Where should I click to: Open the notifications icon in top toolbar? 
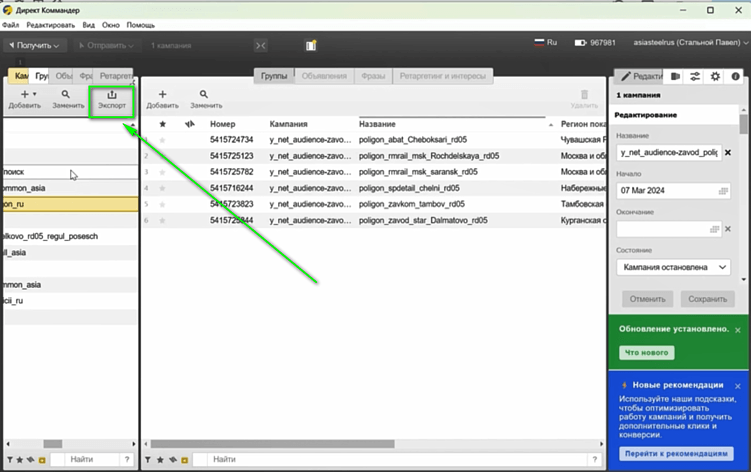click(311, 45)
